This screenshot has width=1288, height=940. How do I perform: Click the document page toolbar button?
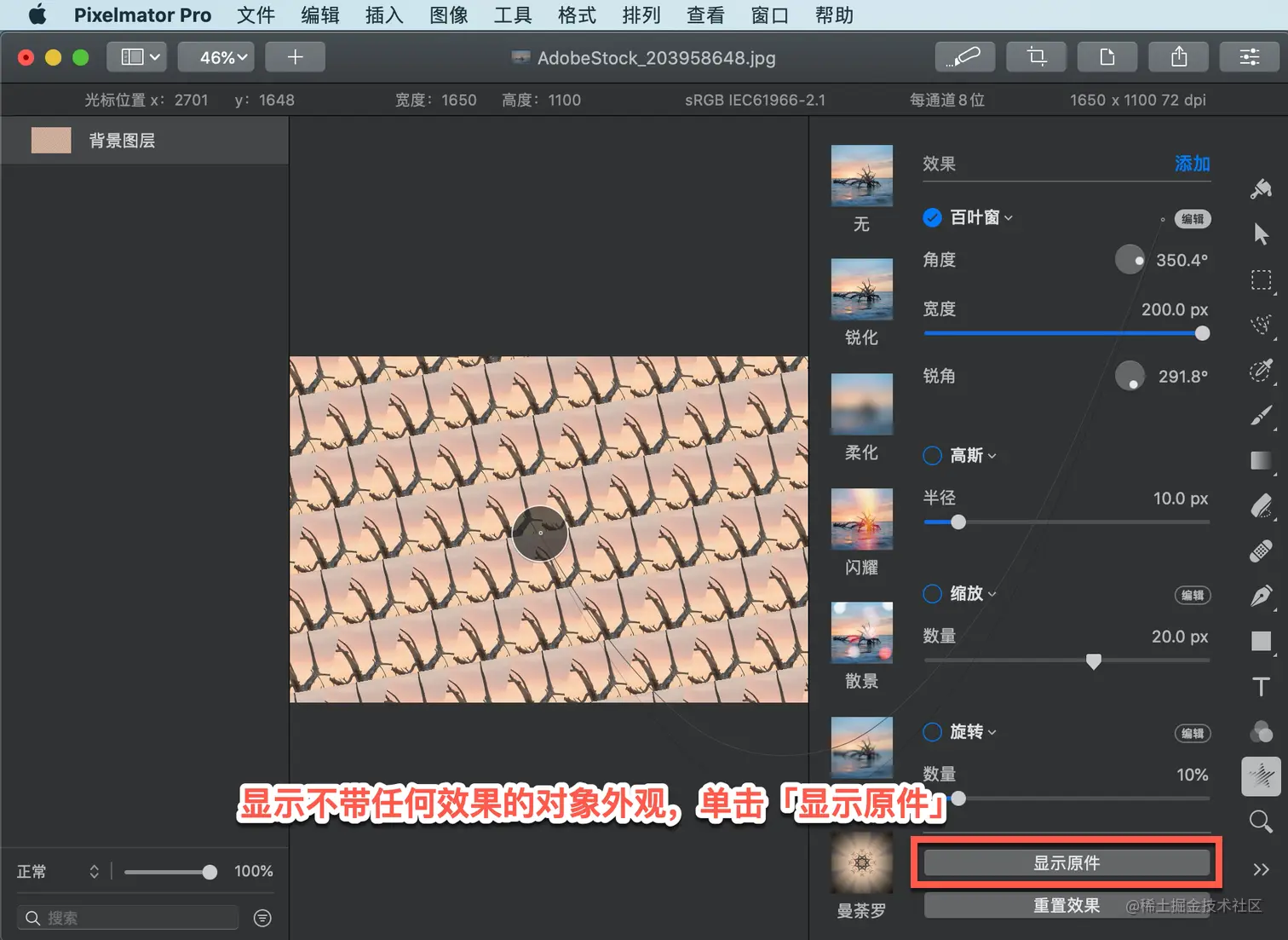click(x=1107, y=57)
